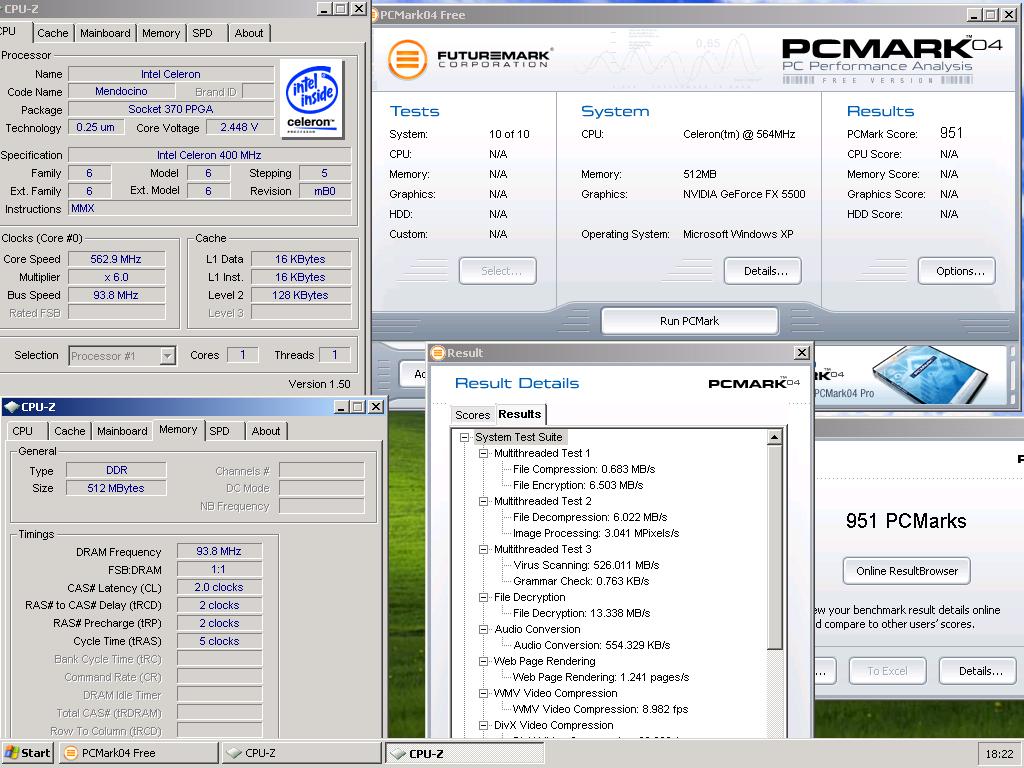Switch to Scores tab in Result Details

(472, 415)
